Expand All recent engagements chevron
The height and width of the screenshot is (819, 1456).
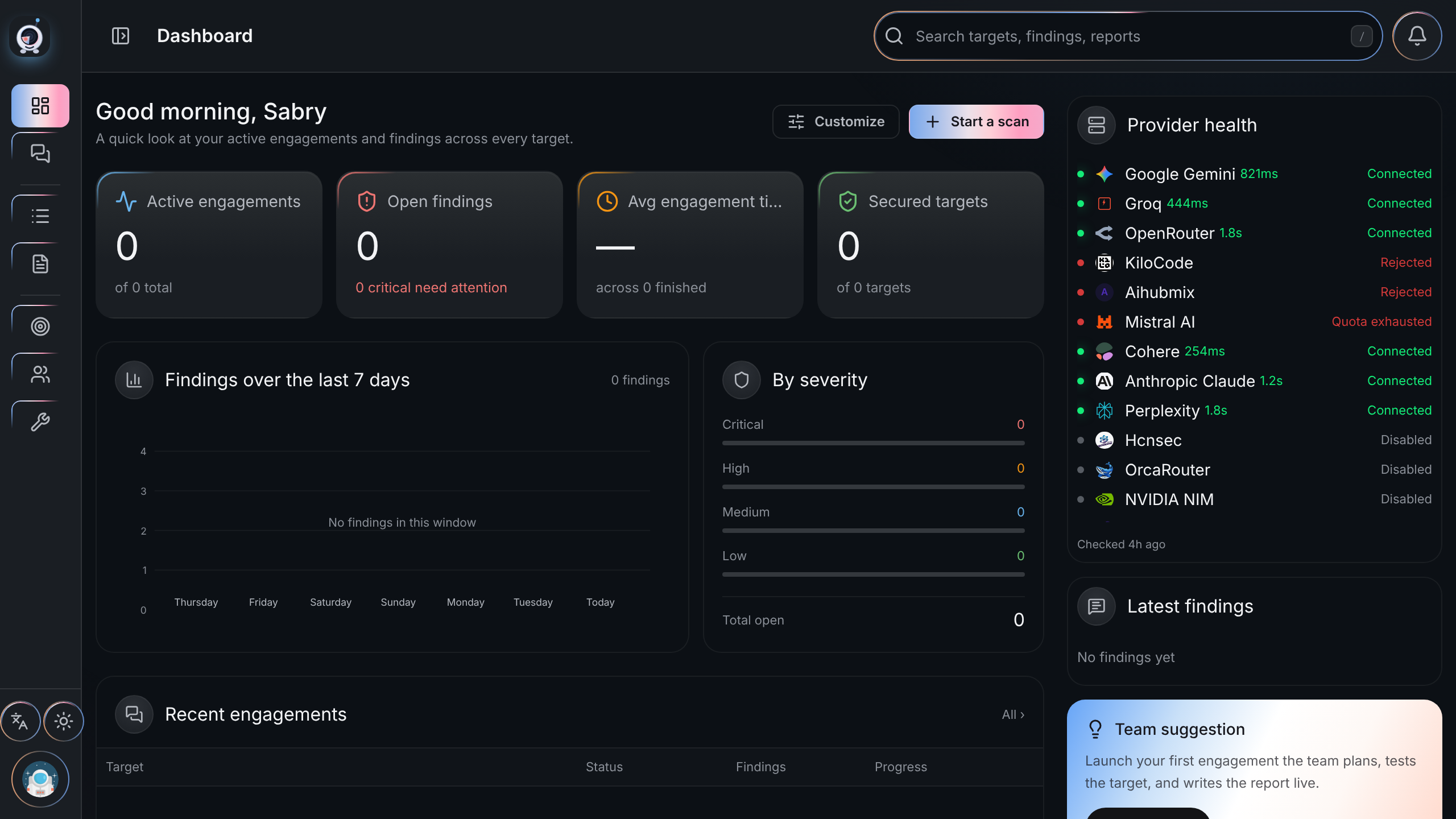point(1013,714)
